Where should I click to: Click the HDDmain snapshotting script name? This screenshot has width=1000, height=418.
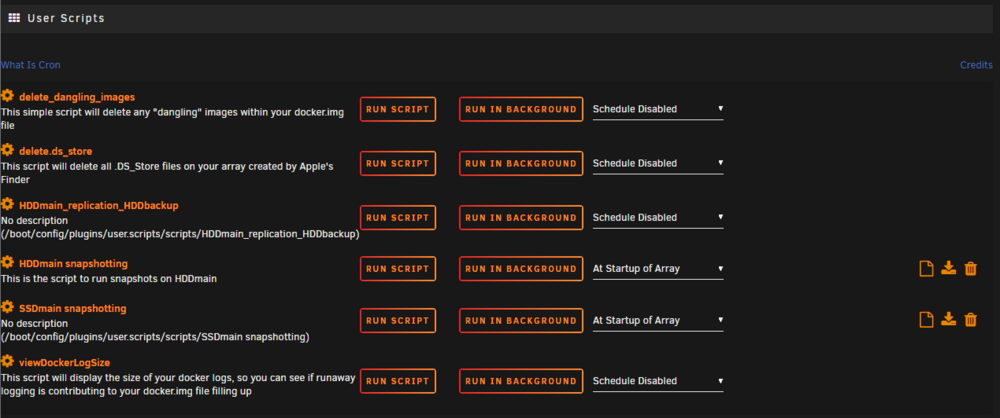[73, 264]
